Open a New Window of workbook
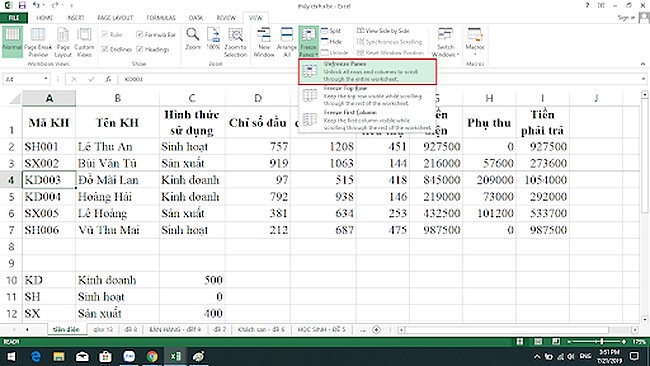Viewport: 650px width, 366px height. [264, 42]
